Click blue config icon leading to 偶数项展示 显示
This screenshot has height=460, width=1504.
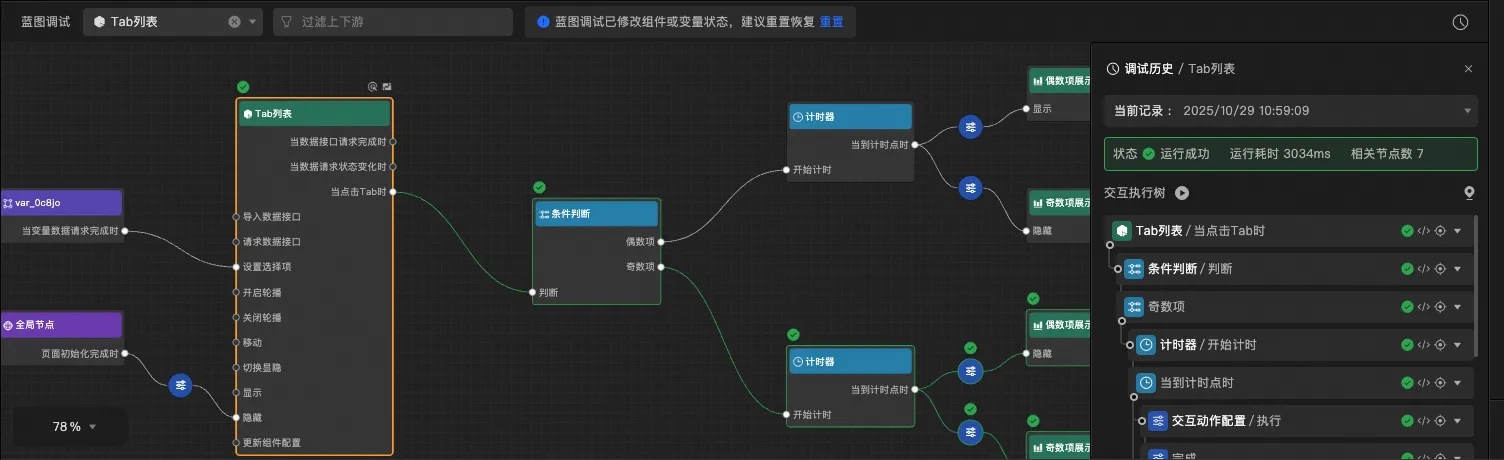[970, 126]
